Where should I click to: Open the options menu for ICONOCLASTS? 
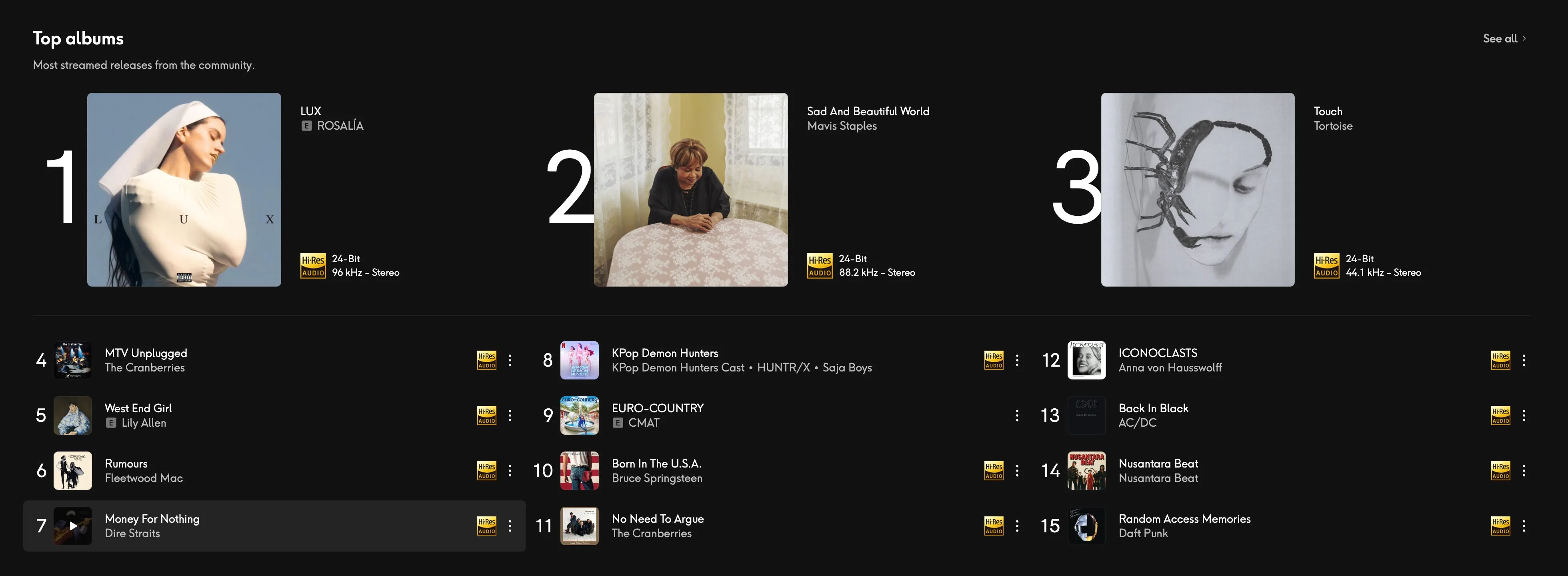tap(1524, 360)
